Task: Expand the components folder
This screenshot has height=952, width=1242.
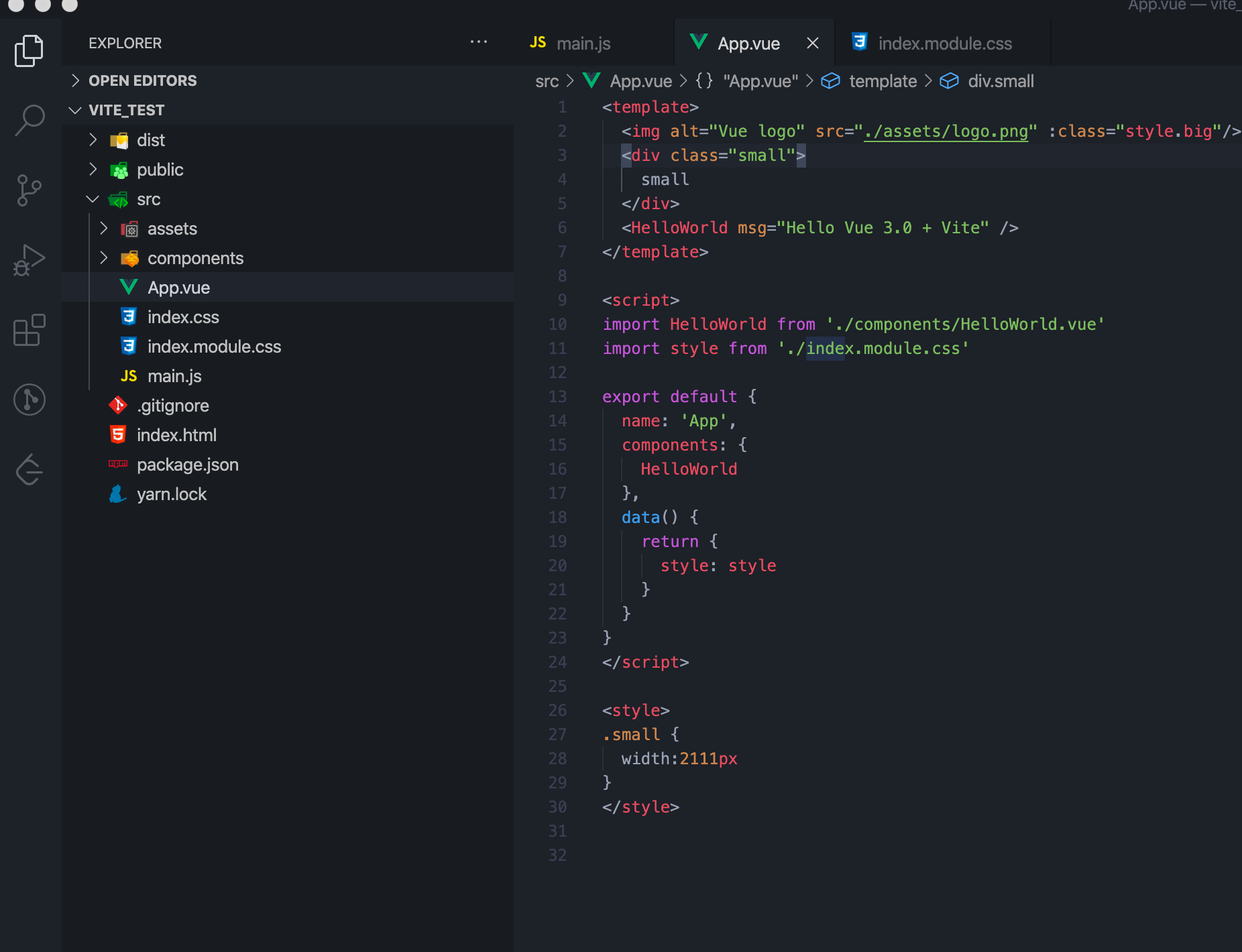Action: [195, 258]
